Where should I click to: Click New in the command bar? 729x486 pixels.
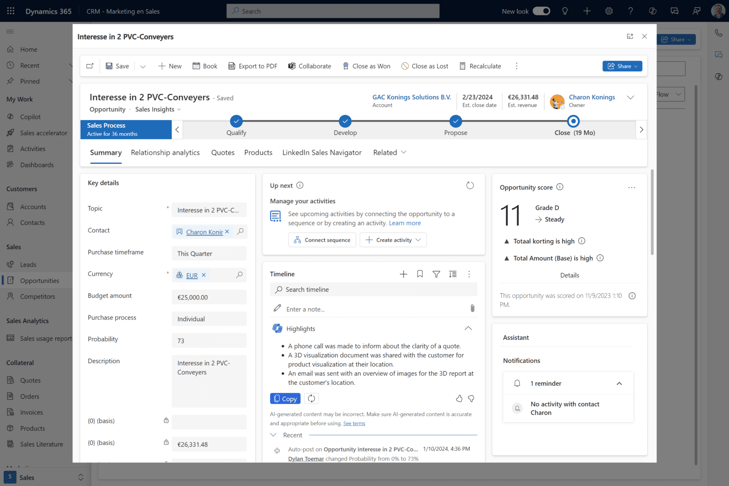click(170, 66)
